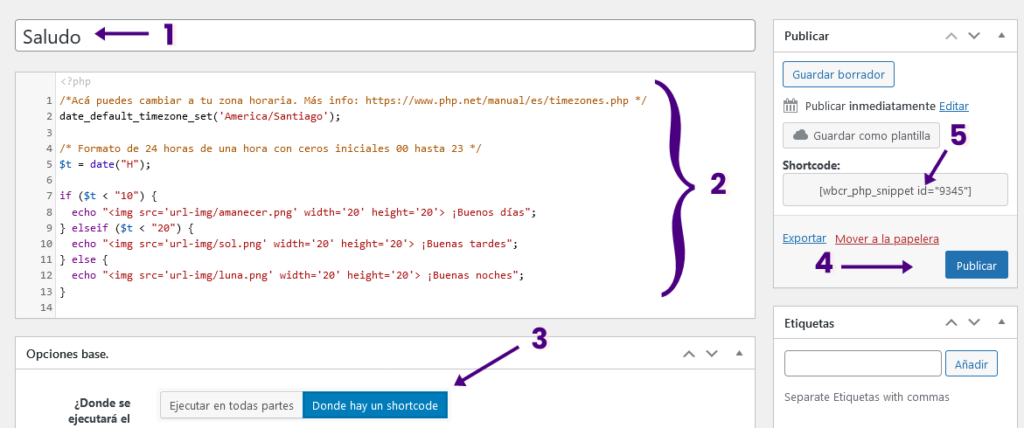
Task: Move Etiquetas panel up with arrow
Action: 951,323
